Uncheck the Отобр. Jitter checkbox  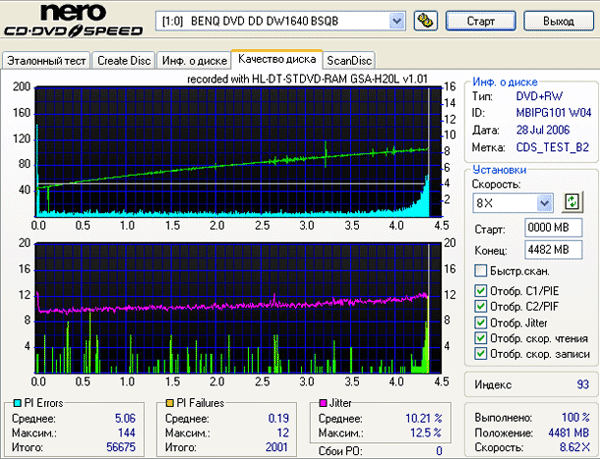click(481, 322)
